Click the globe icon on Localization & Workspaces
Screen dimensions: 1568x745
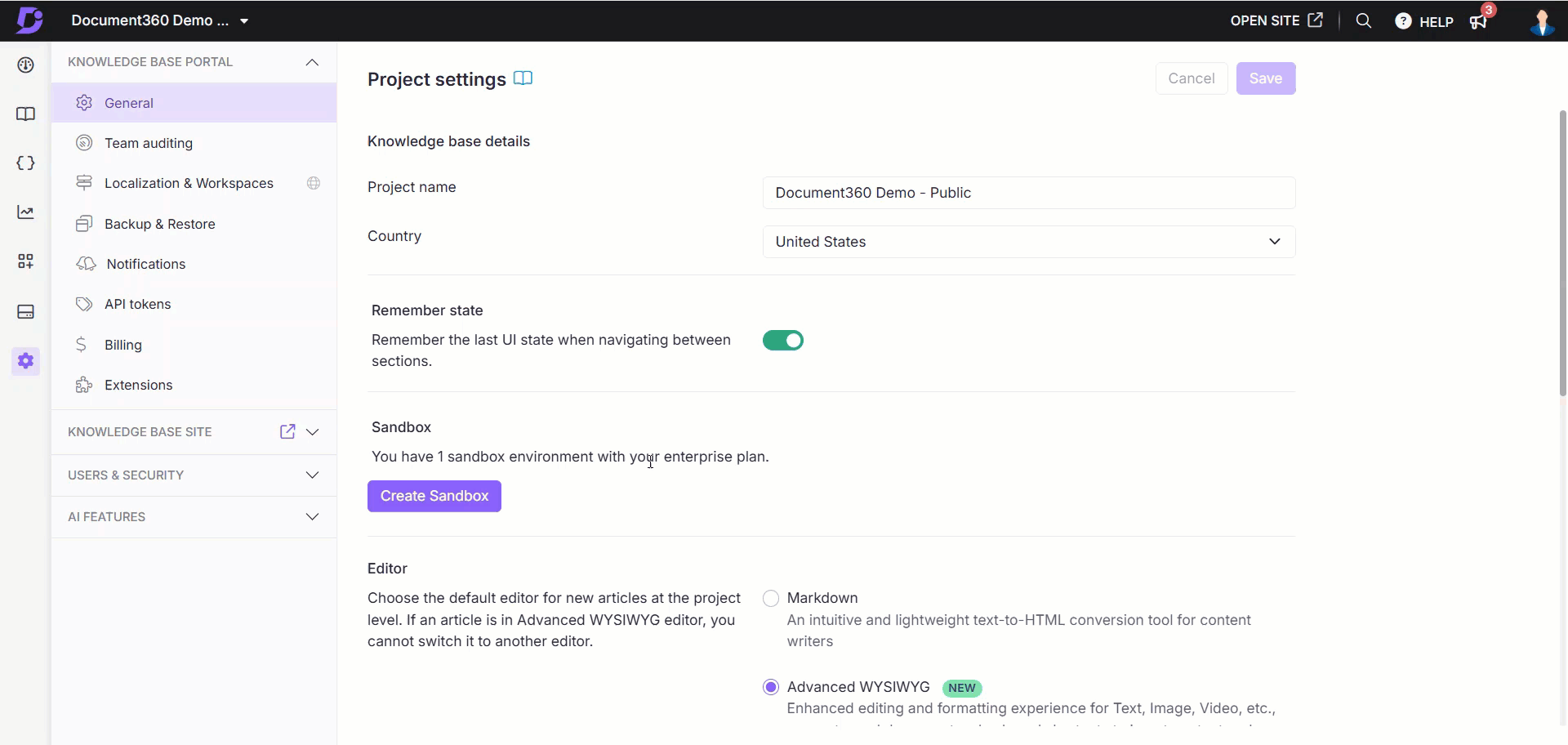(x=314, y=183)
